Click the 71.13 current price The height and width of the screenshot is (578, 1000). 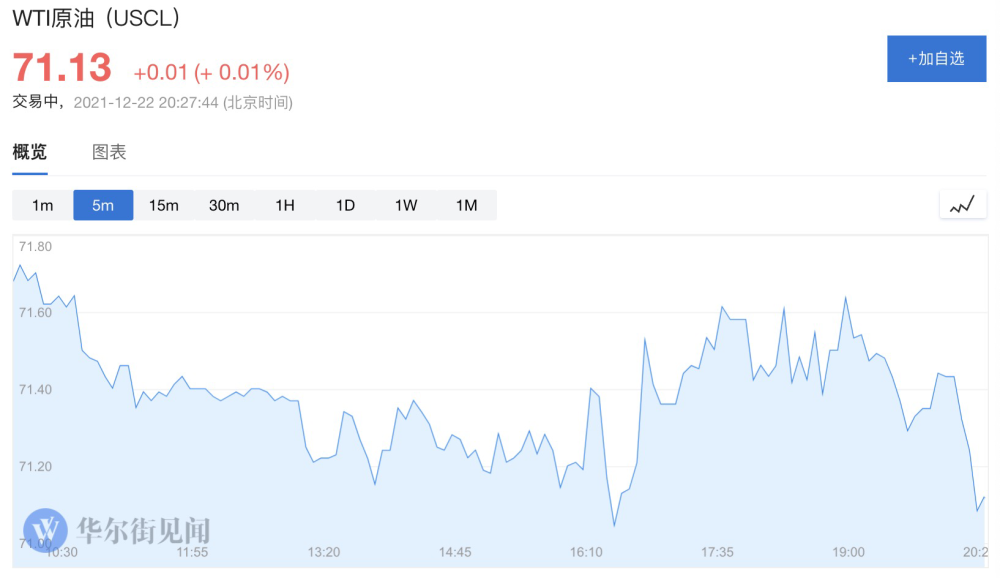tap(61, 68)
